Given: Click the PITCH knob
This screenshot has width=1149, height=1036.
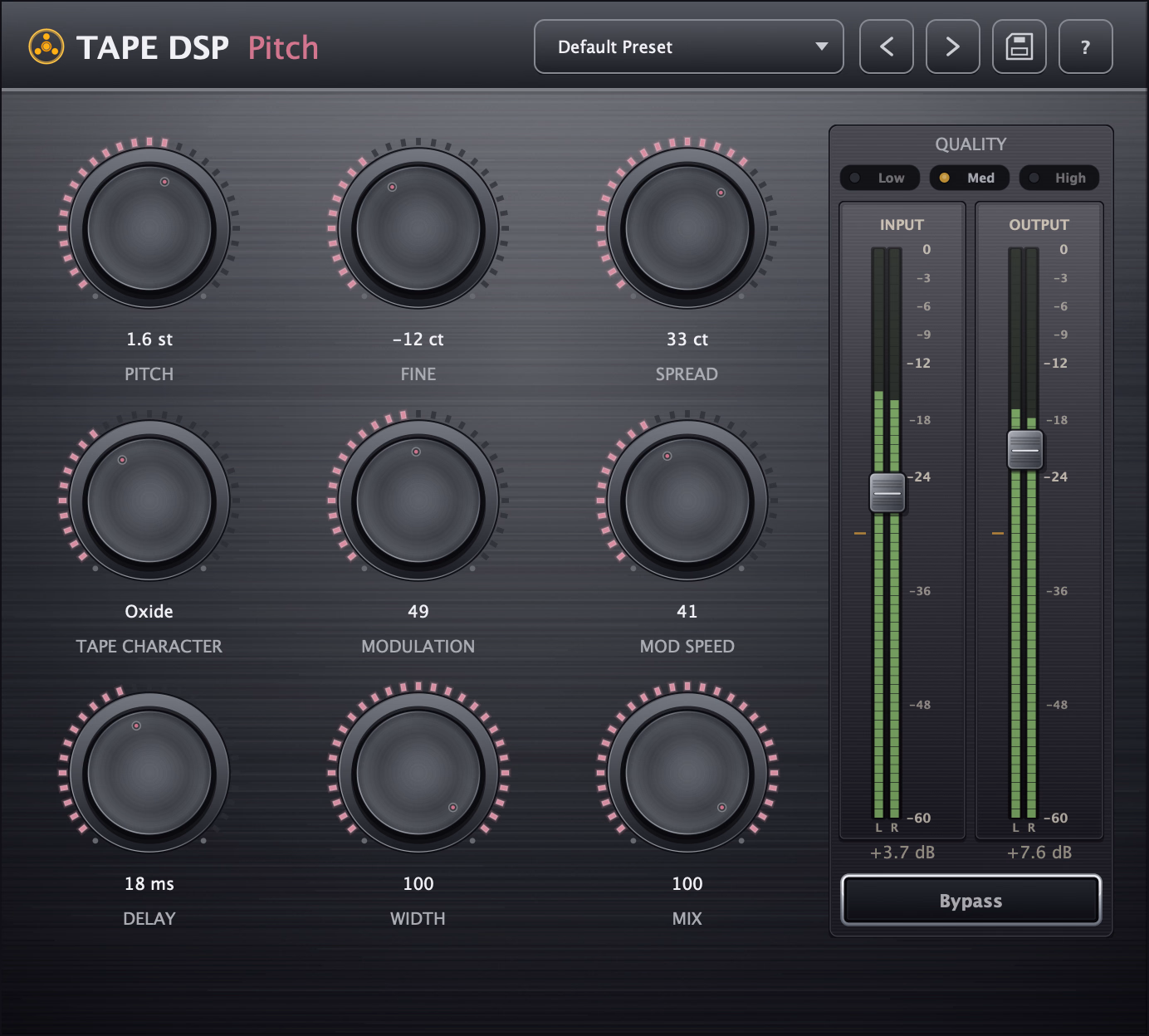Looking at the screenshot, I should coord(149,227).
